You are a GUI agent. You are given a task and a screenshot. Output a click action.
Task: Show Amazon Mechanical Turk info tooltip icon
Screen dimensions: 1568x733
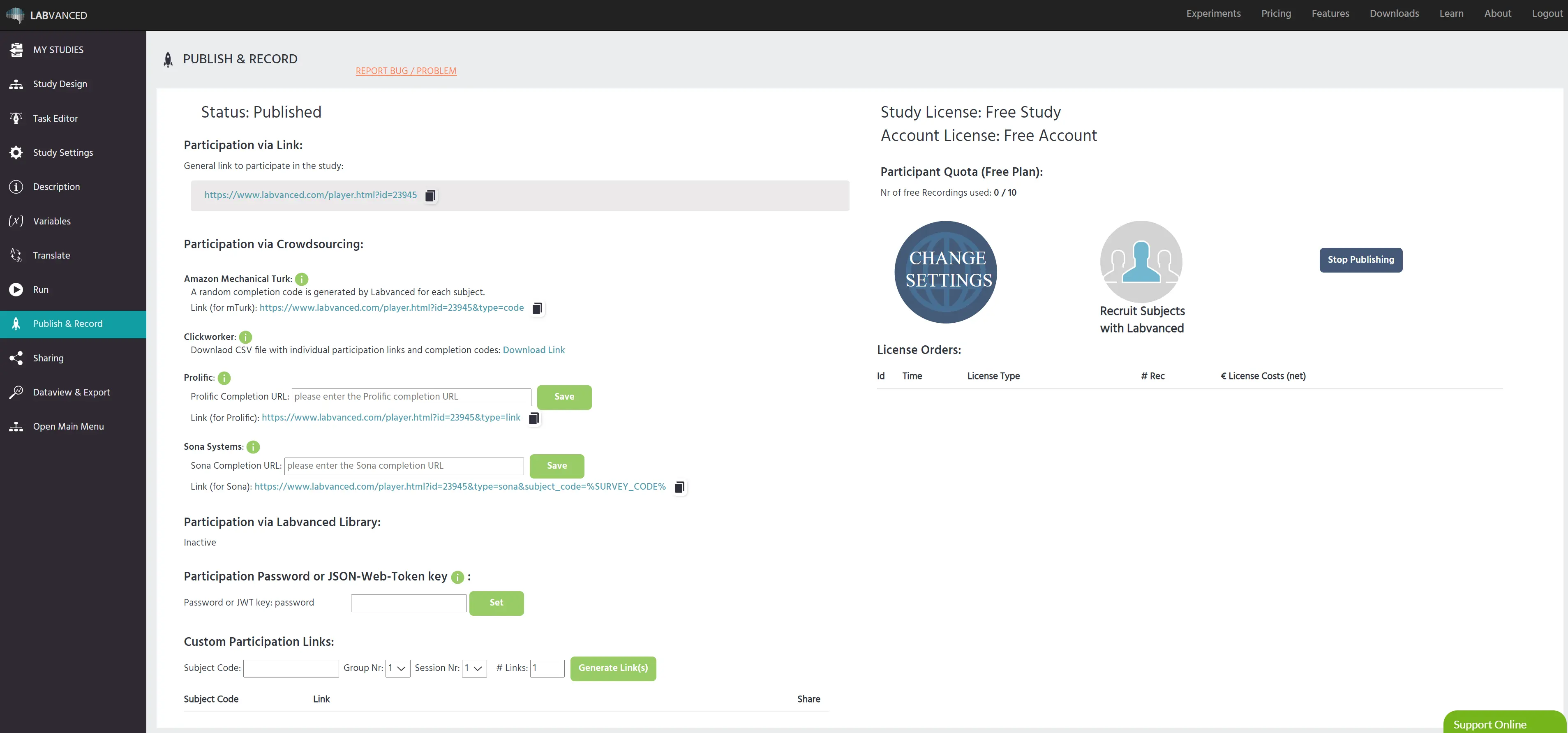pyautogui.click(x=302, y=279)
